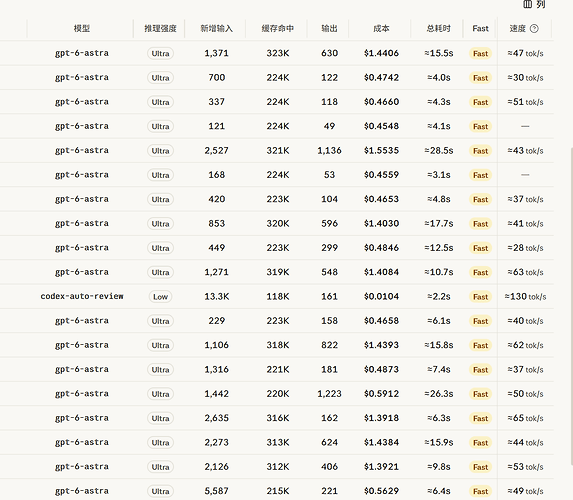The width and height of the screenshot is (573, 500).
Task: Click the Low reasoning badge
Action: point(160,297)
